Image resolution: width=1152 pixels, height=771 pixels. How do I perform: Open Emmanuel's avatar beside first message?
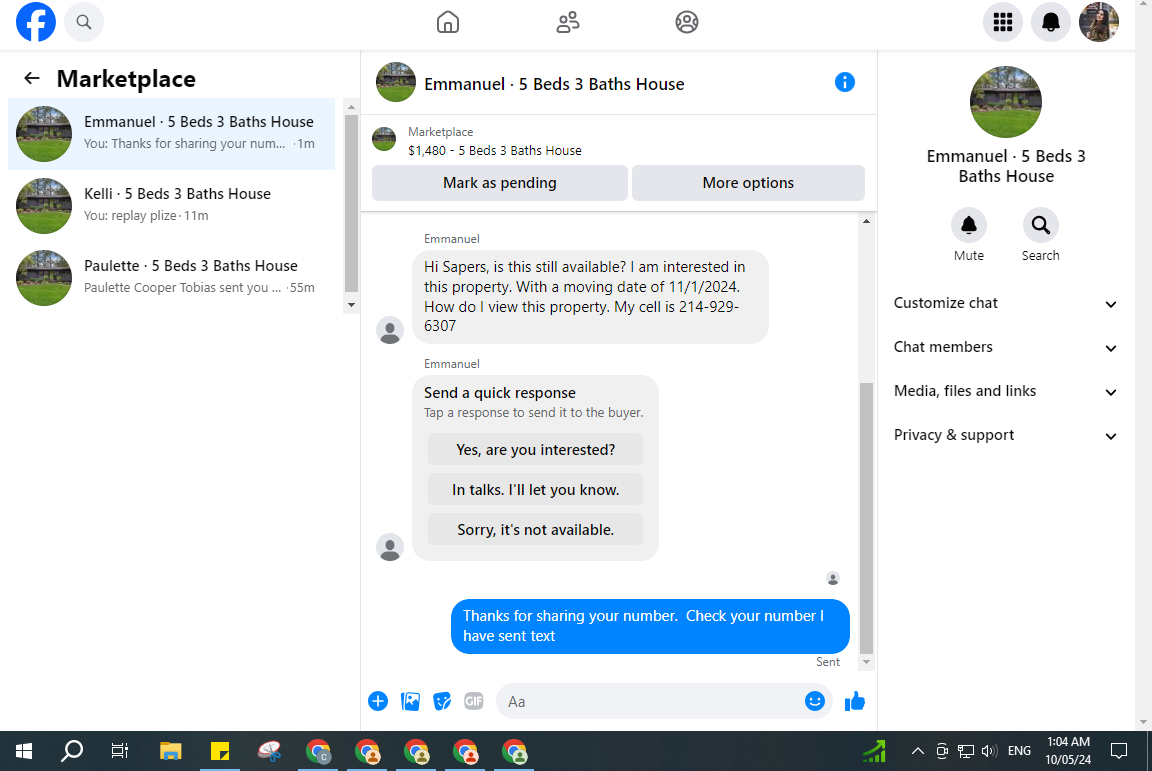pyautogui.click(x=389, y=330)
